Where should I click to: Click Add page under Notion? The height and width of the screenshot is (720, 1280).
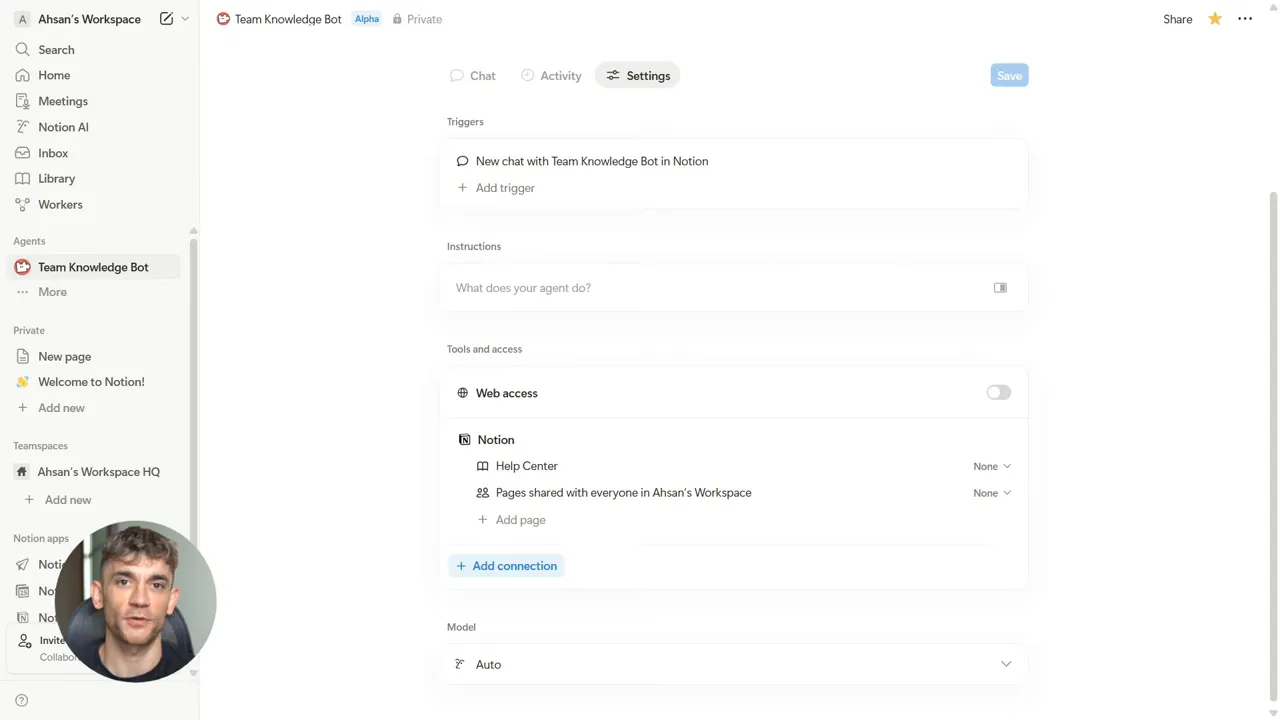(x=511, y=520)
